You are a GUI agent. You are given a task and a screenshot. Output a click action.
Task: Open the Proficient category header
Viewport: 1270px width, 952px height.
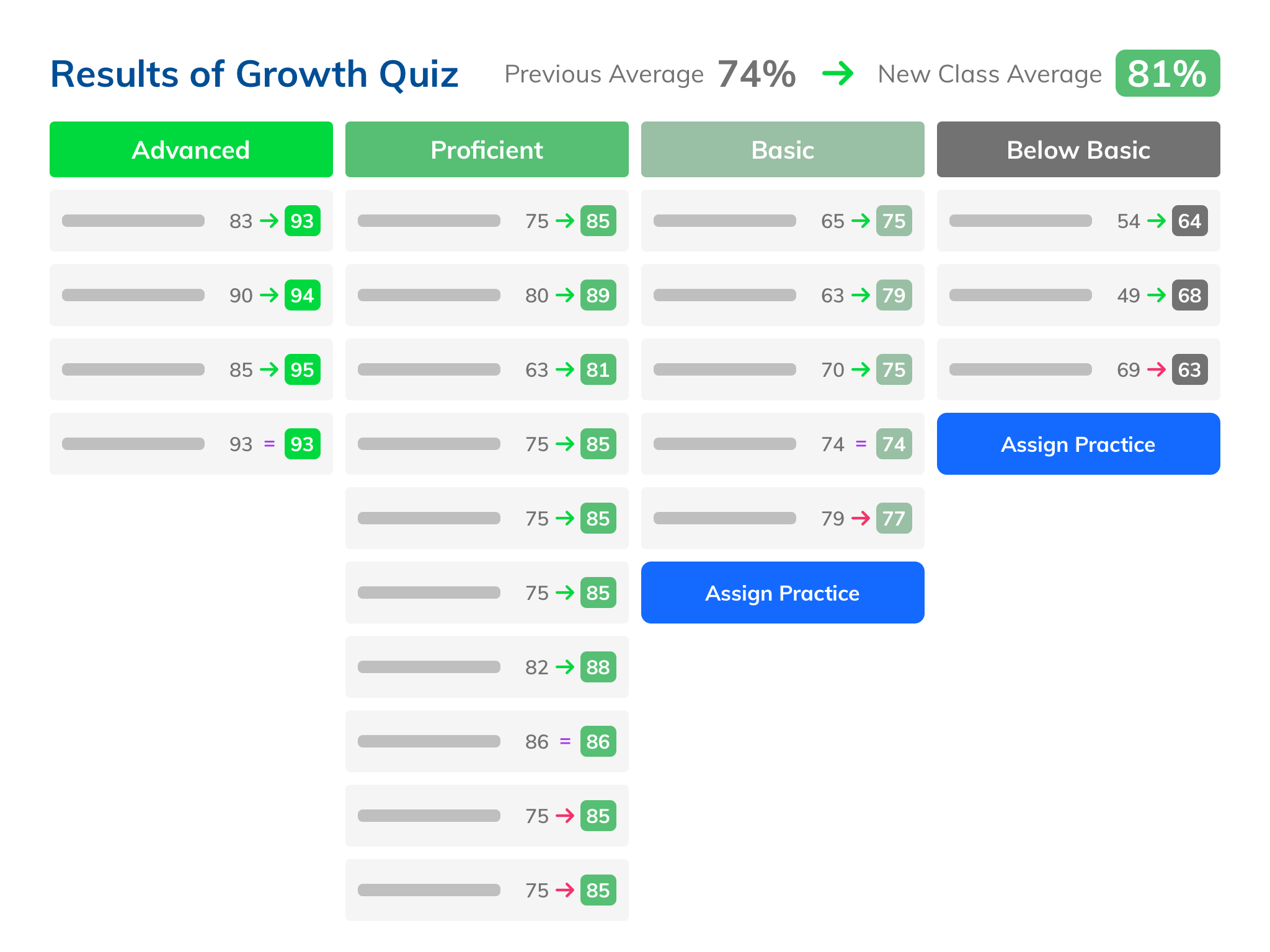(x=486, y=149)
